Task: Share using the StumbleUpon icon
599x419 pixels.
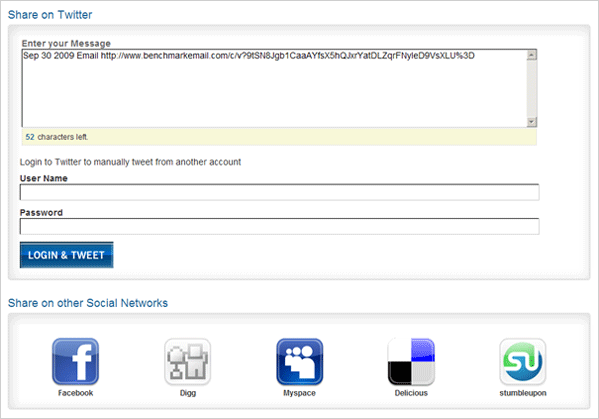Action: (x=523, y=361)
